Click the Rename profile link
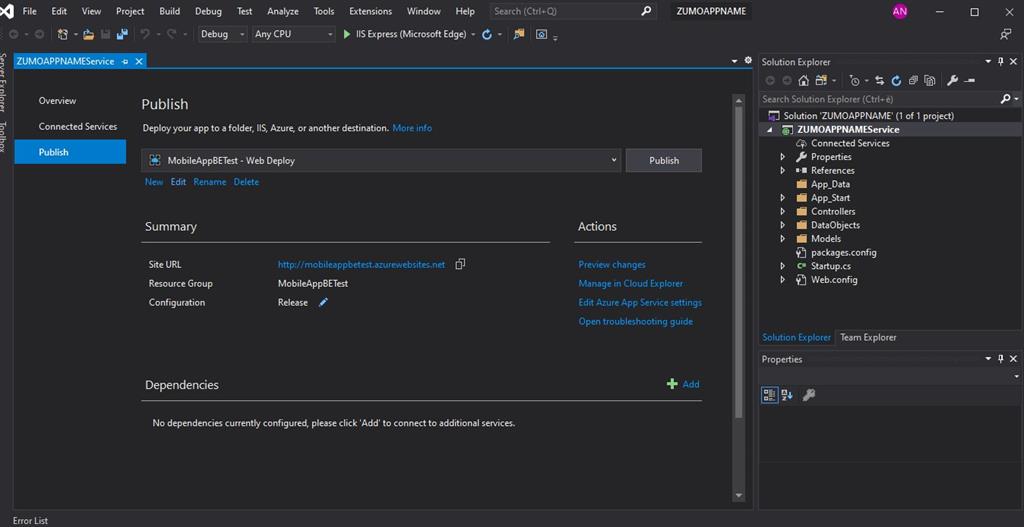The width and height of the screenshot is (1024, 527). [x=210, y=182]
